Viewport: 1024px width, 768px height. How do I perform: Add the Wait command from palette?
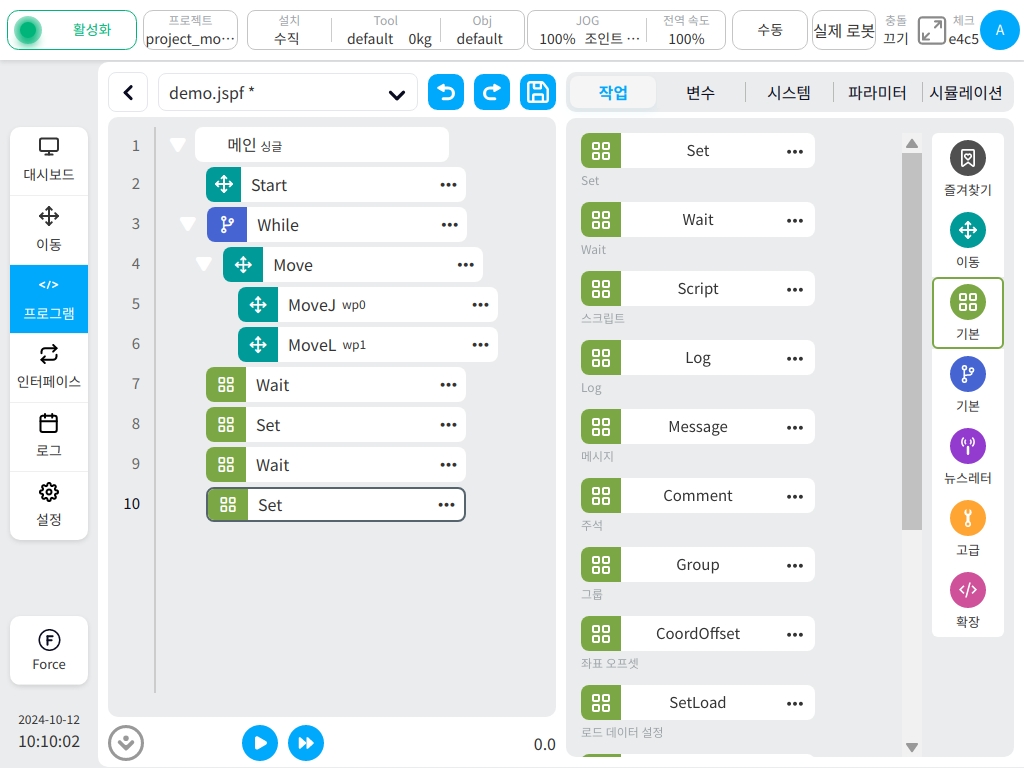click(x=697, y=220)
